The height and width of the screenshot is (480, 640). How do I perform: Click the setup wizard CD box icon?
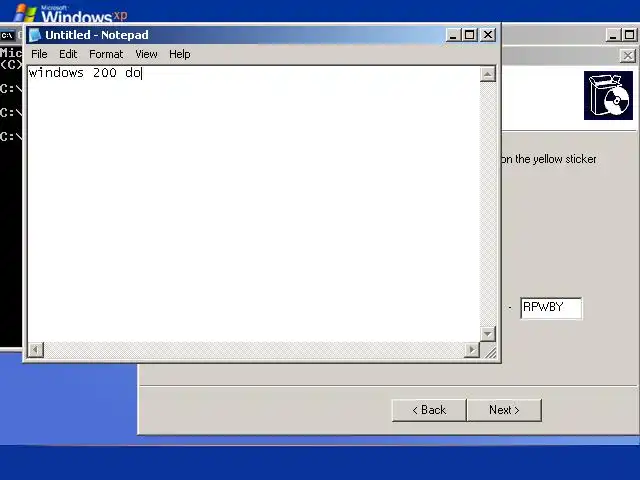point(608,96)
